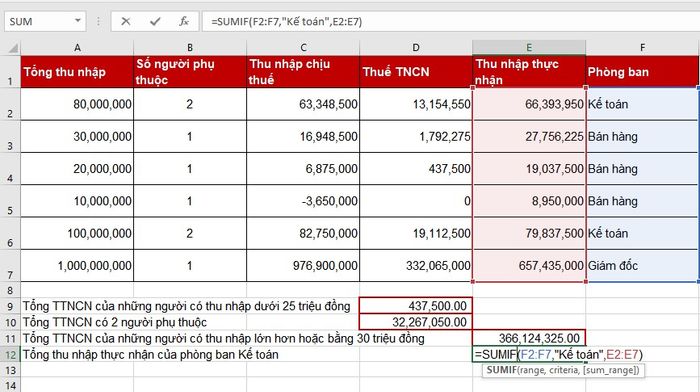Viewport: 700px width, 392px height.
Task: Click the SUMIF function tooltip name
Action: coord(501,370)
